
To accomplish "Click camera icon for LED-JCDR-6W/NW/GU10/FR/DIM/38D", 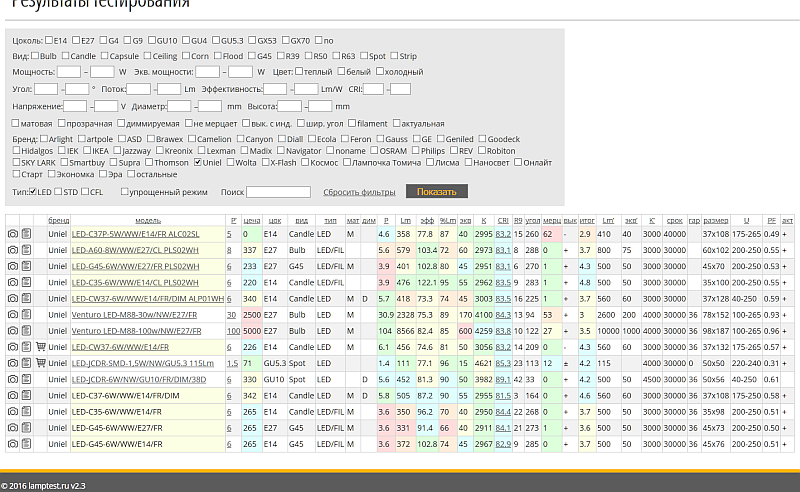I will tap(13, 379).
